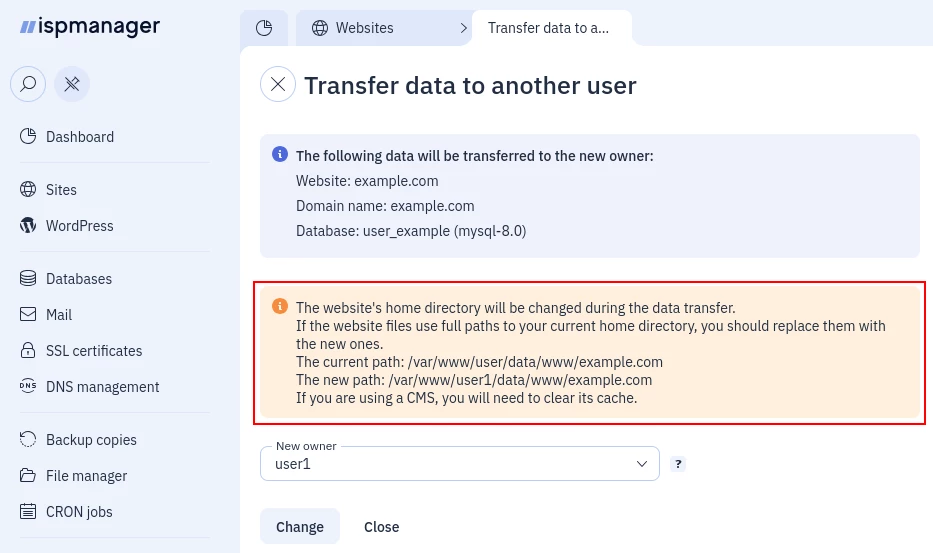Open Backup copies in sidebar

pyautogui.click(x=91, y=440)
